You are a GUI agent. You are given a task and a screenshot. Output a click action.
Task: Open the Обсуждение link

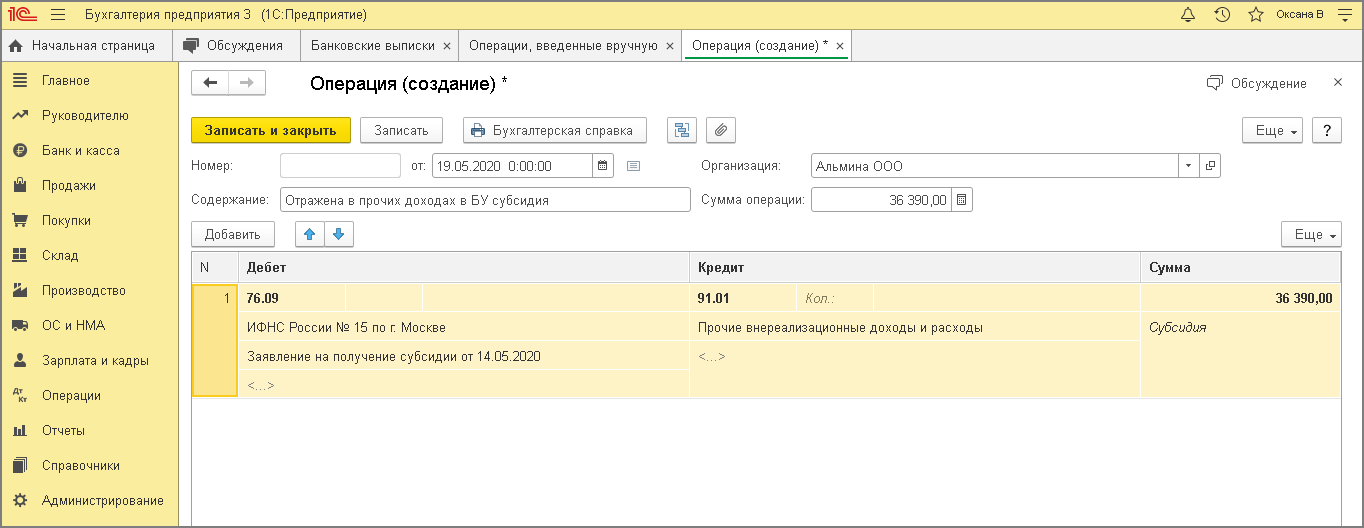1257,83
